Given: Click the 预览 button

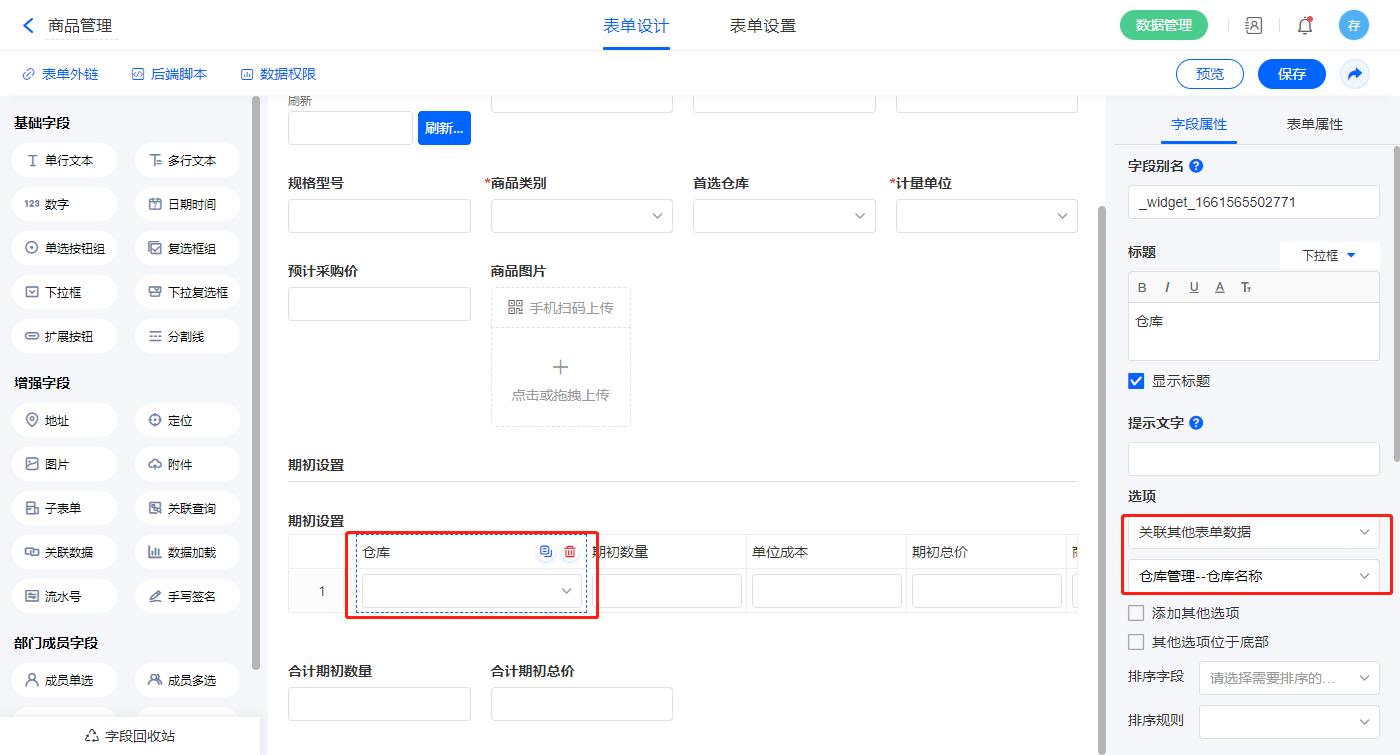Looking at the screenshot, I should [1209, 74].
